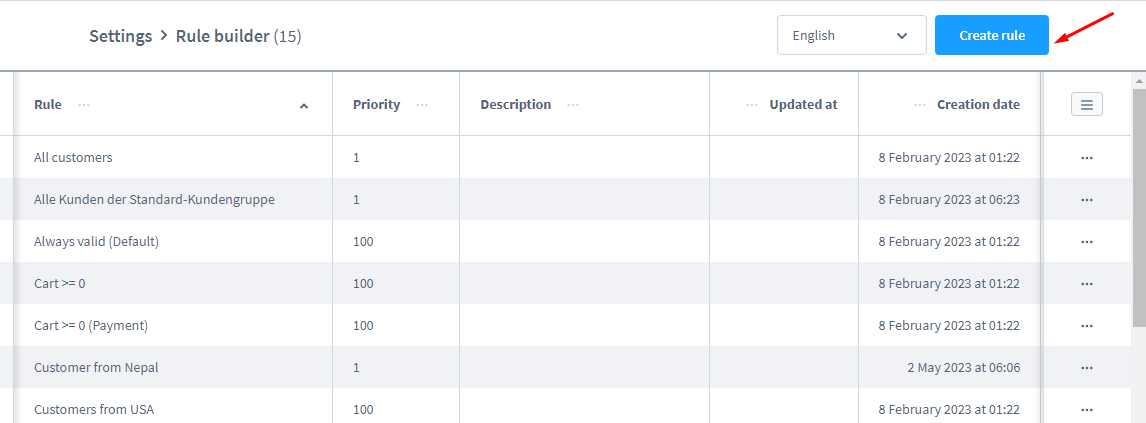Open row actions for All customers rule
This screenshot has height=423, width=1146.
tap(1087, 158)
